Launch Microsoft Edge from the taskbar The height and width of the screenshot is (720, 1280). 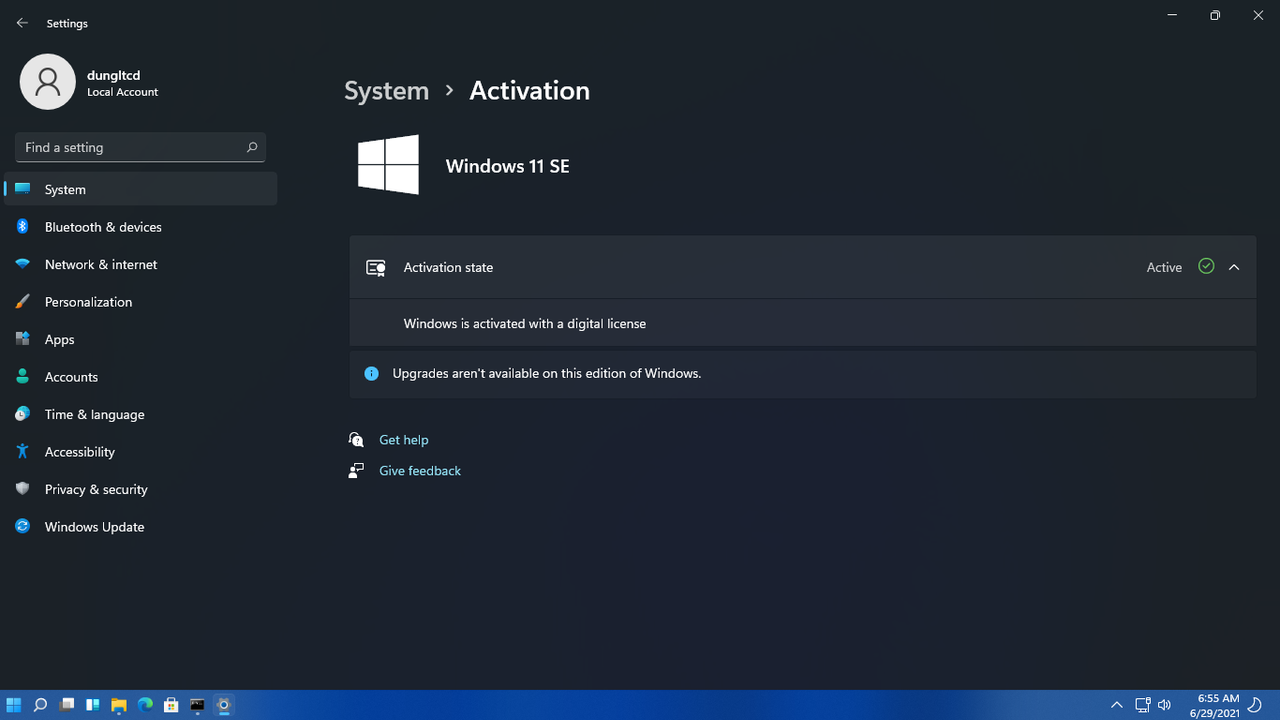coord(145,705)
